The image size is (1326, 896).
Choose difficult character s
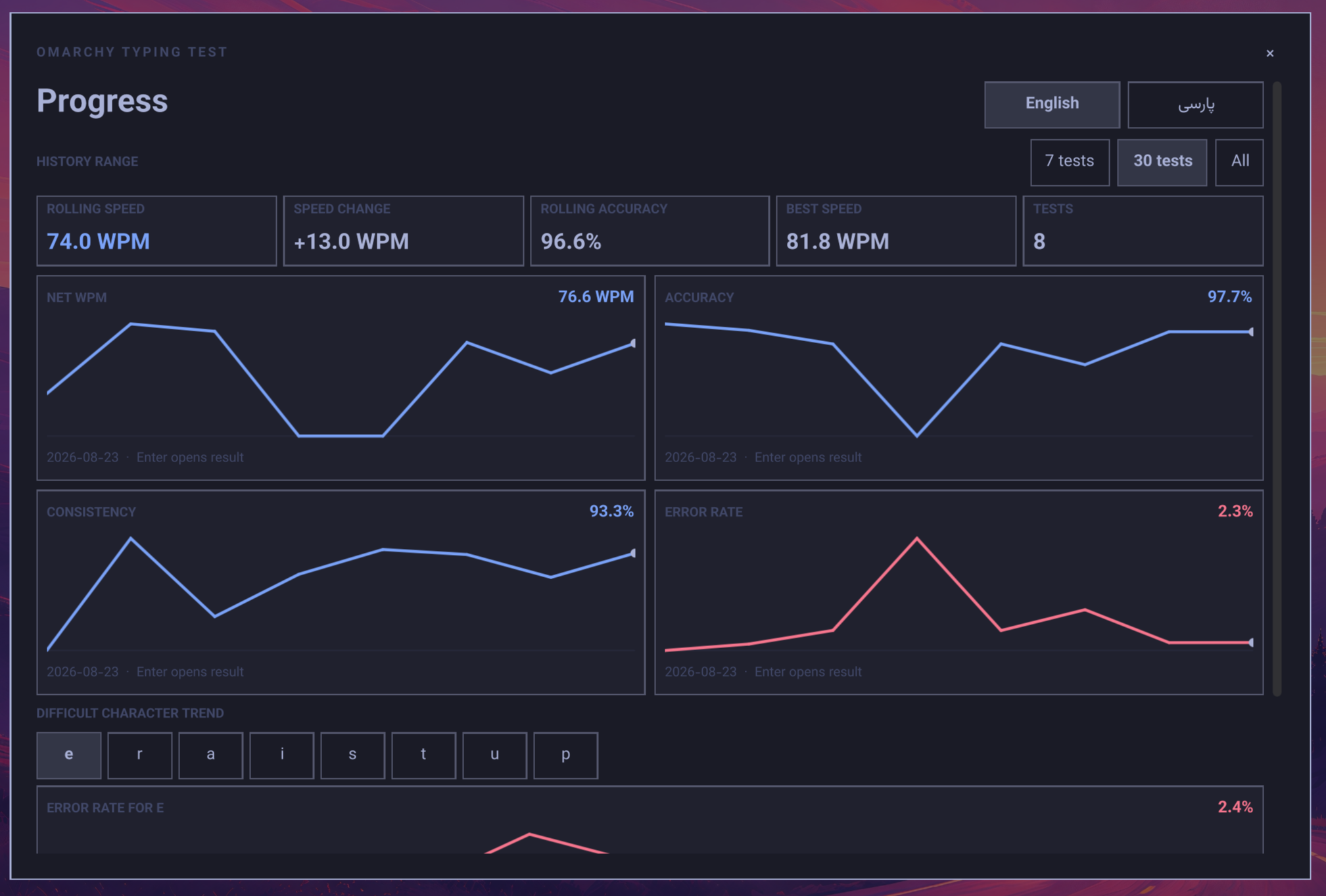[x=352, y=755]
